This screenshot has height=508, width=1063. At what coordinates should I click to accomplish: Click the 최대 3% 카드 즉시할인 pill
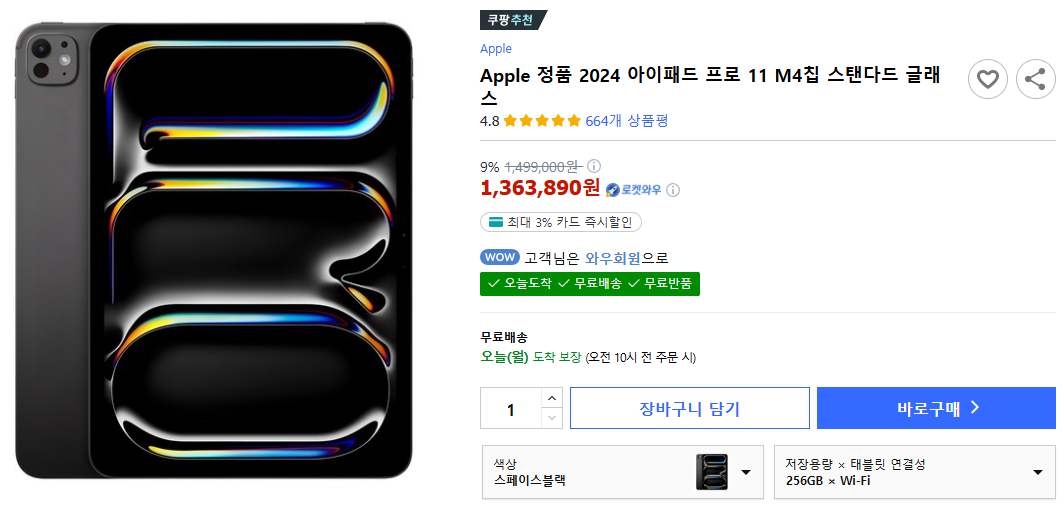click(x=561, y=222)
